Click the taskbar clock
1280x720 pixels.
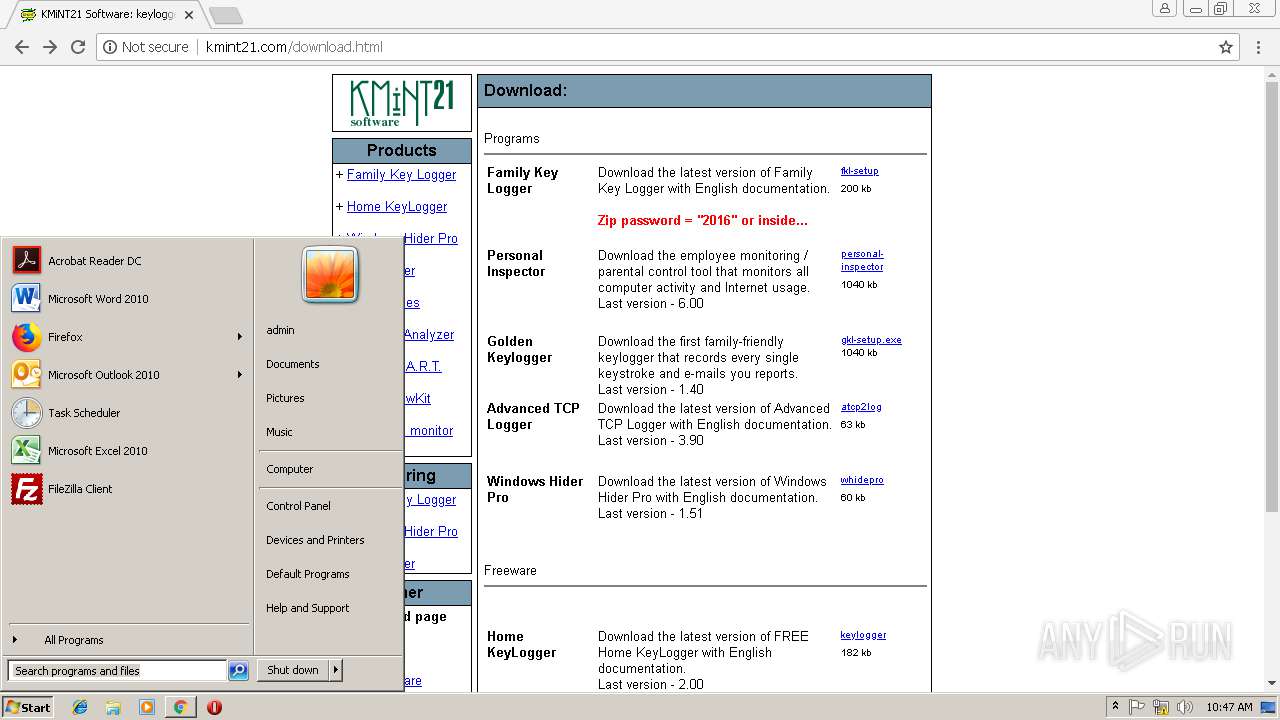coord(1229,707)
